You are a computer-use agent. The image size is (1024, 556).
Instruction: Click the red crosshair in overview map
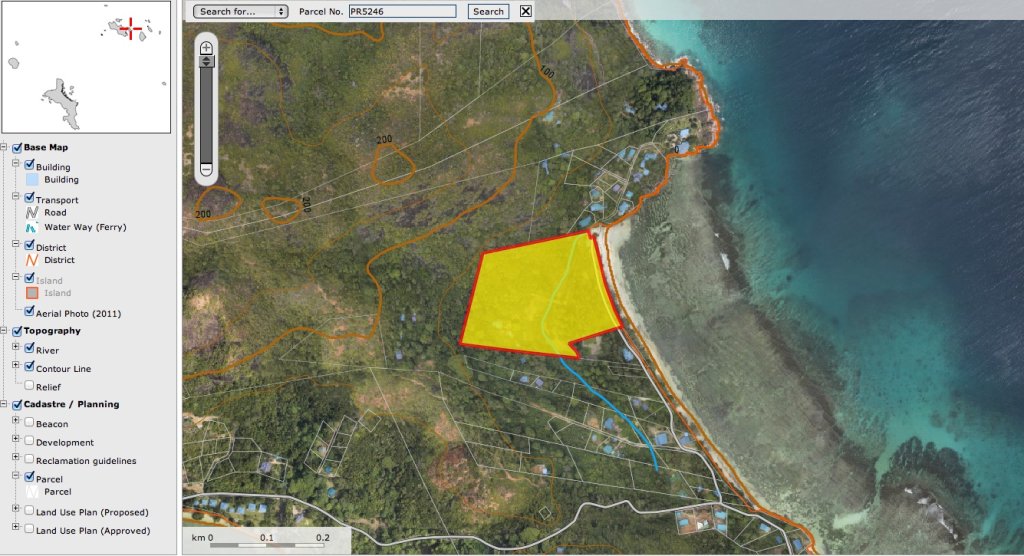(127, 26)
